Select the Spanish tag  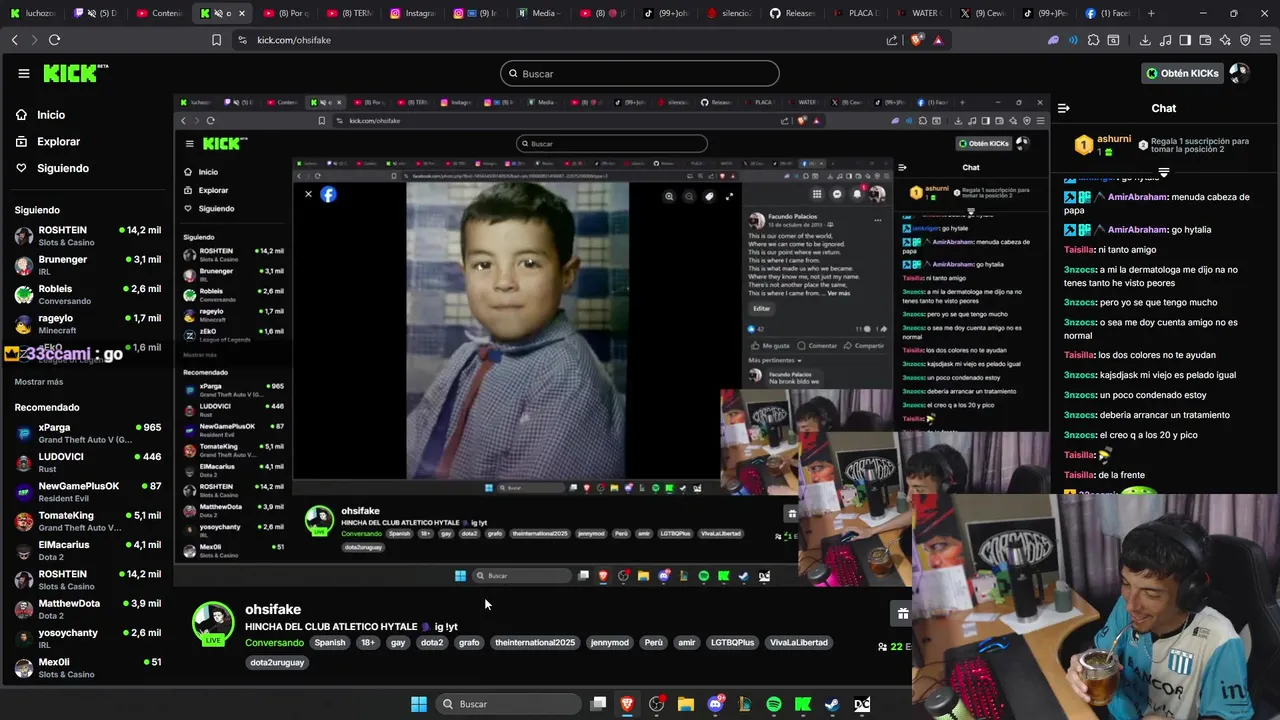[x=329, y=643]
